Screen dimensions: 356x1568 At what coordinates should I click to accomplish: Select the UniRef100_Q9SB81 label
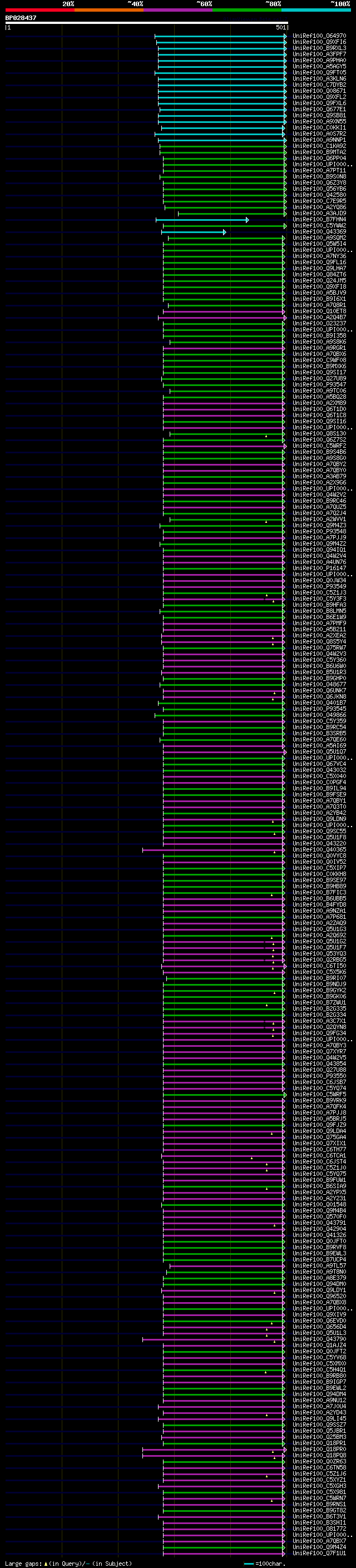319,116
